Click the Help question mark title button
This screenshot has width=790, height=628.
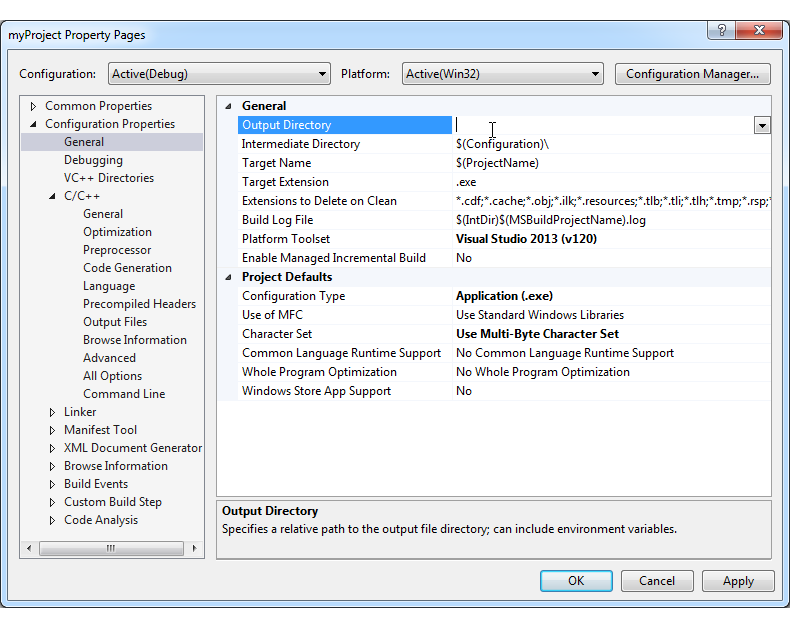point(721,31)
